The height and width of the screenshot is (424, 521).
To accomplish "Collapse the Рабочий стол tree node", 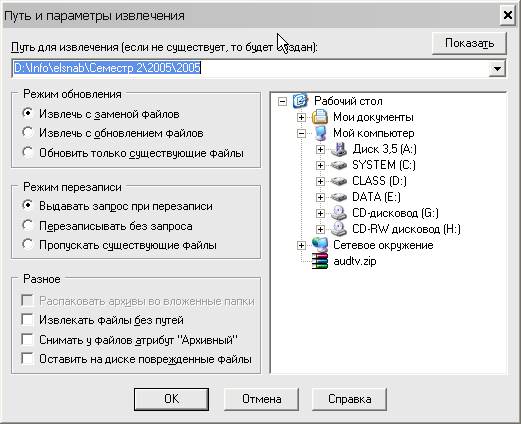I will click(282, 101).
